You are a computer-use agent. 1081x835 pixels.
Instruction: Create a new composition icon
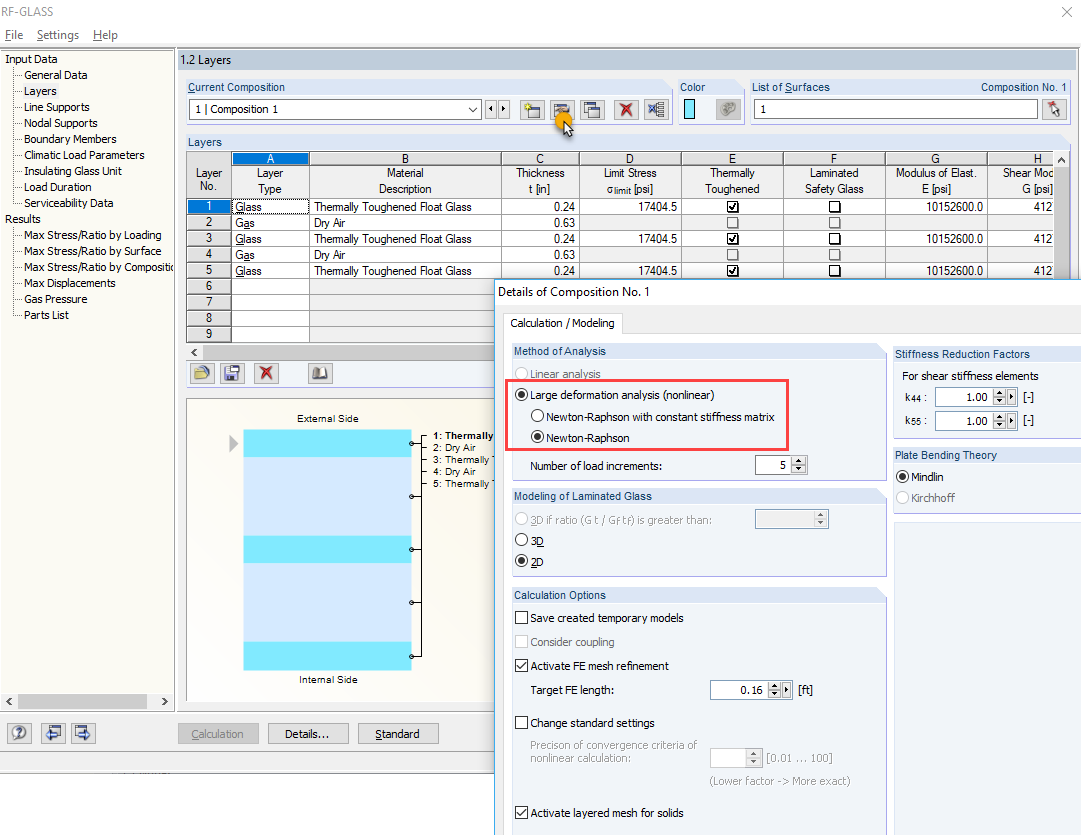pyautogui.click(x=532, y=110)
